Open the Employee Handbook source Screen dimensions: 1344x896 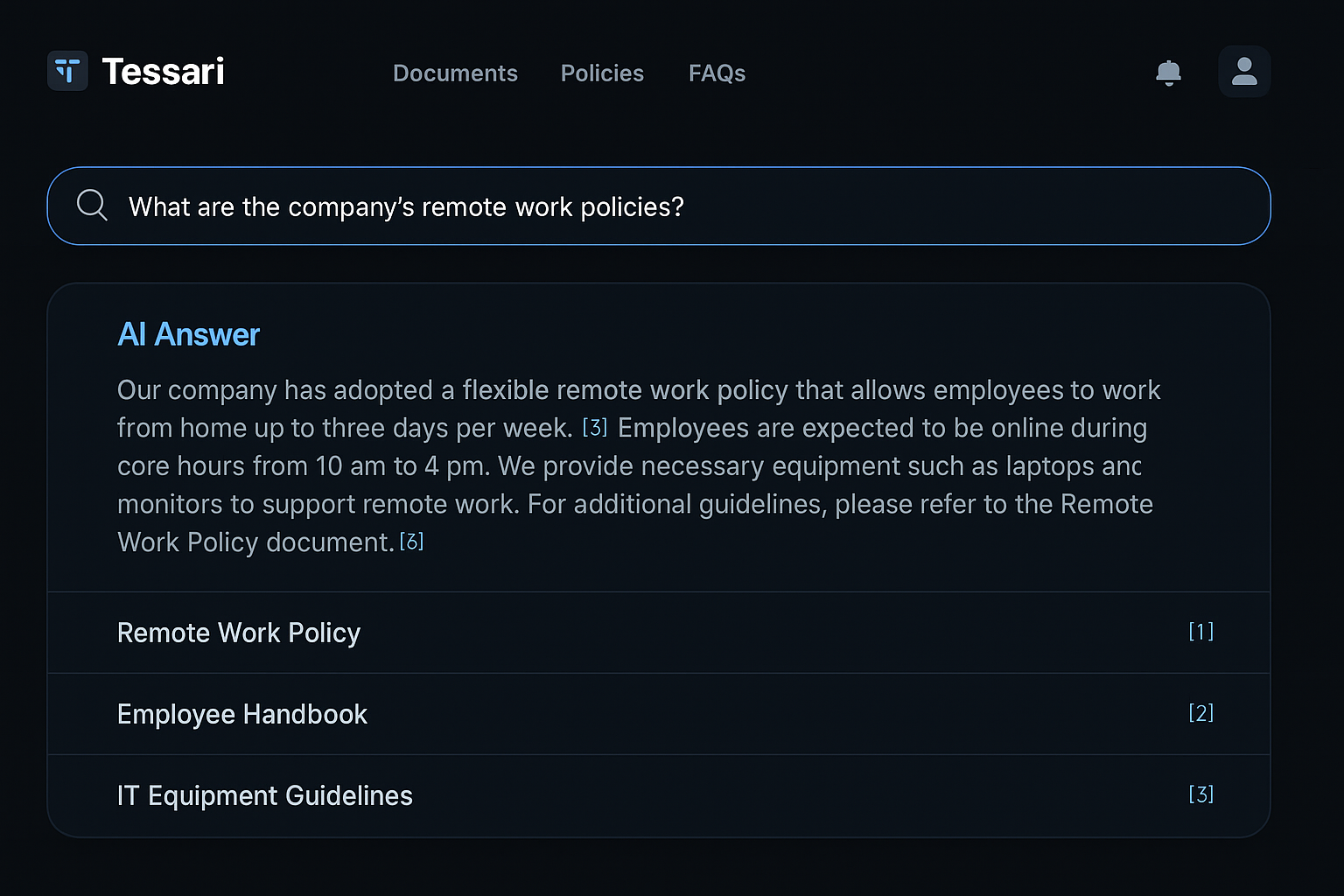pos(242,714)
